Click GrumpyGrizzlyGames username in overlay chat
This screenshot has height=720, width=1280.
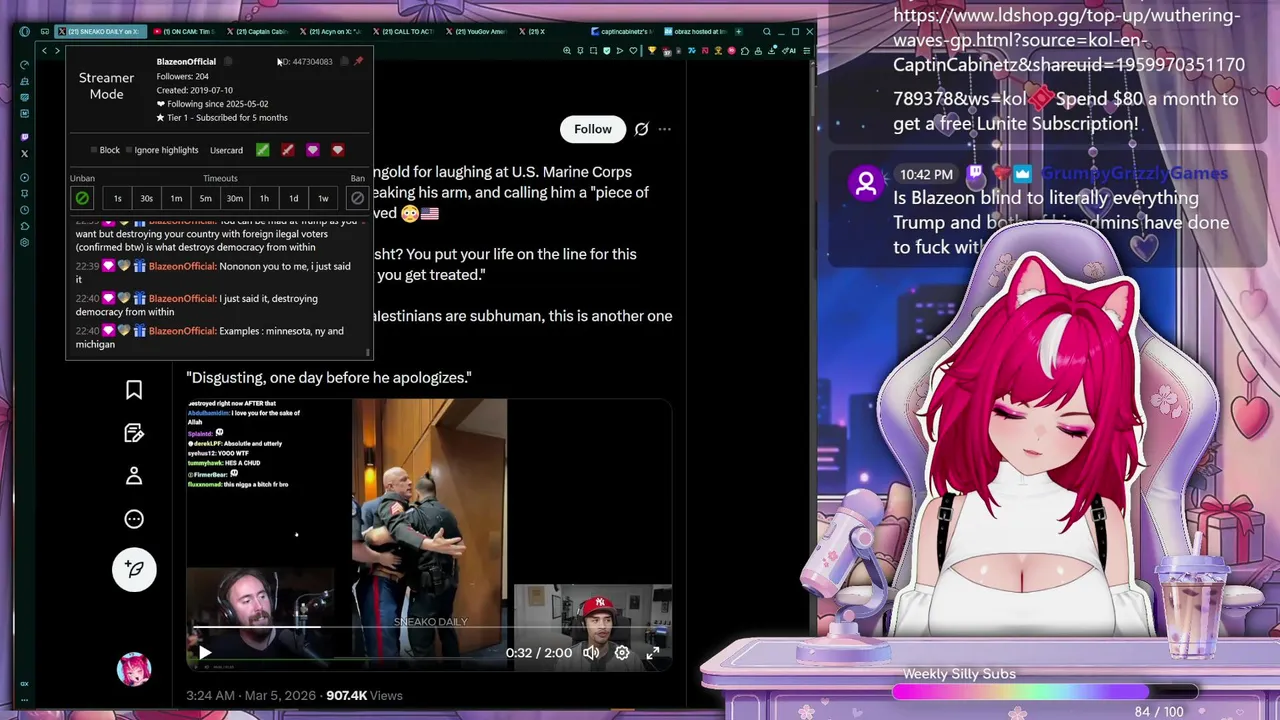point(1134,174)
